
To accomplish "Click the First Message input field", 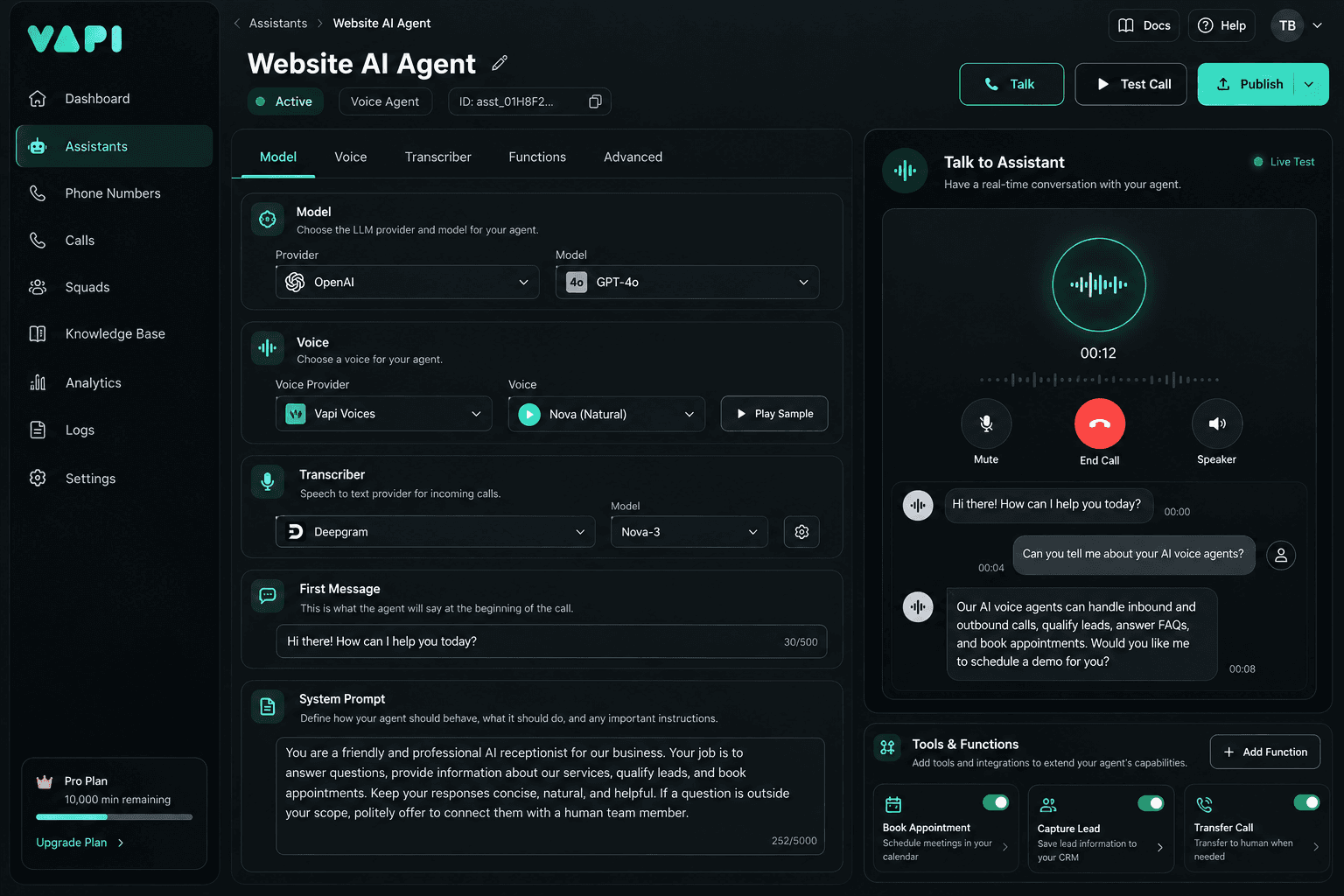I will (551, 641).
